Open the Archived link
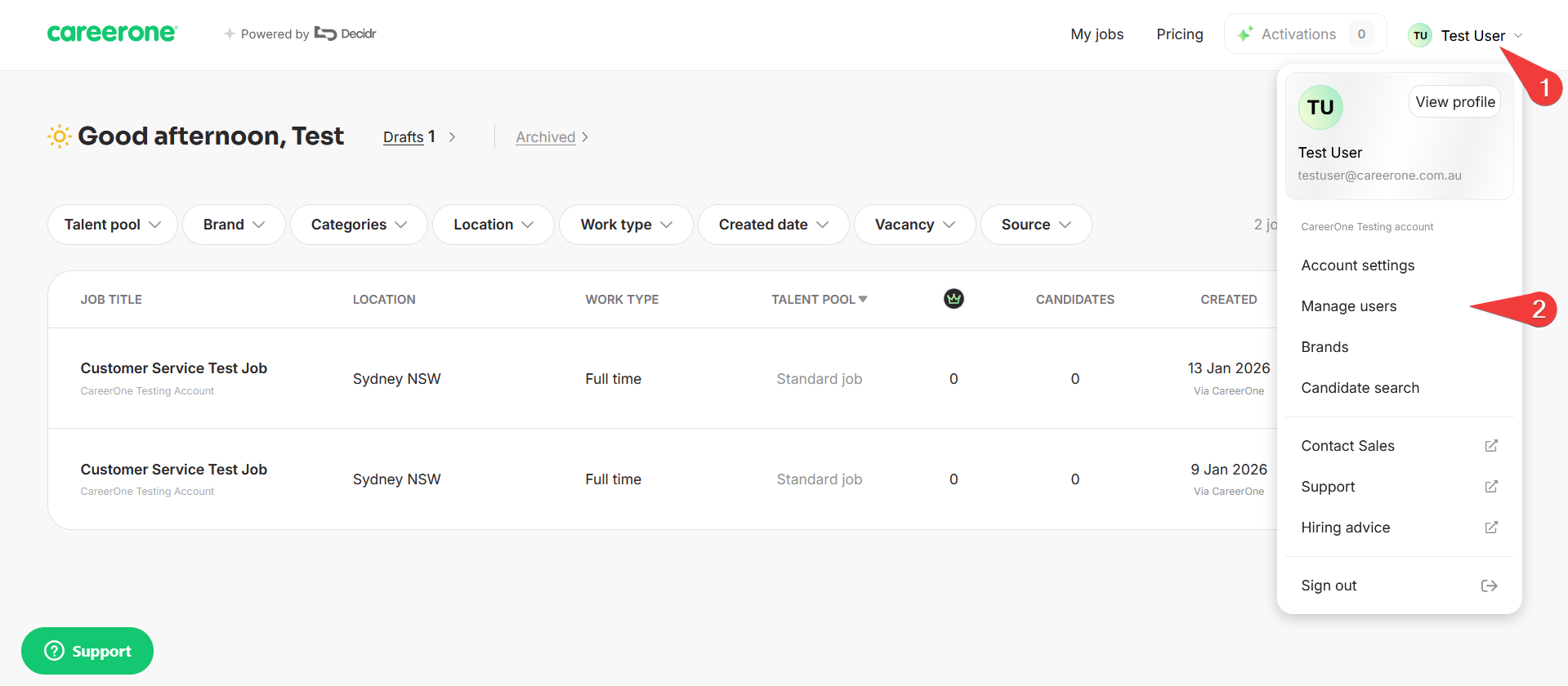 pos(546,137)
